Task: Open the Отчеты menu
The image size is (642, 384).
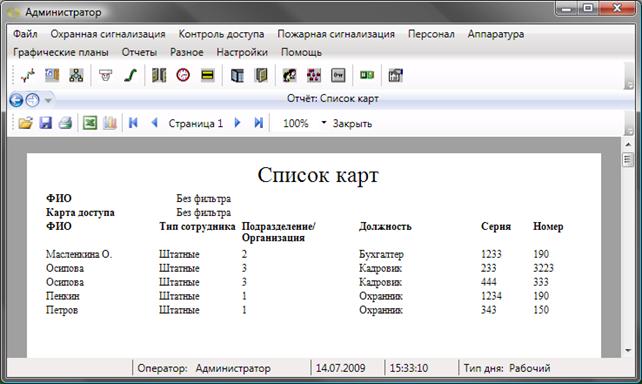Action: [x=139, y=52]
